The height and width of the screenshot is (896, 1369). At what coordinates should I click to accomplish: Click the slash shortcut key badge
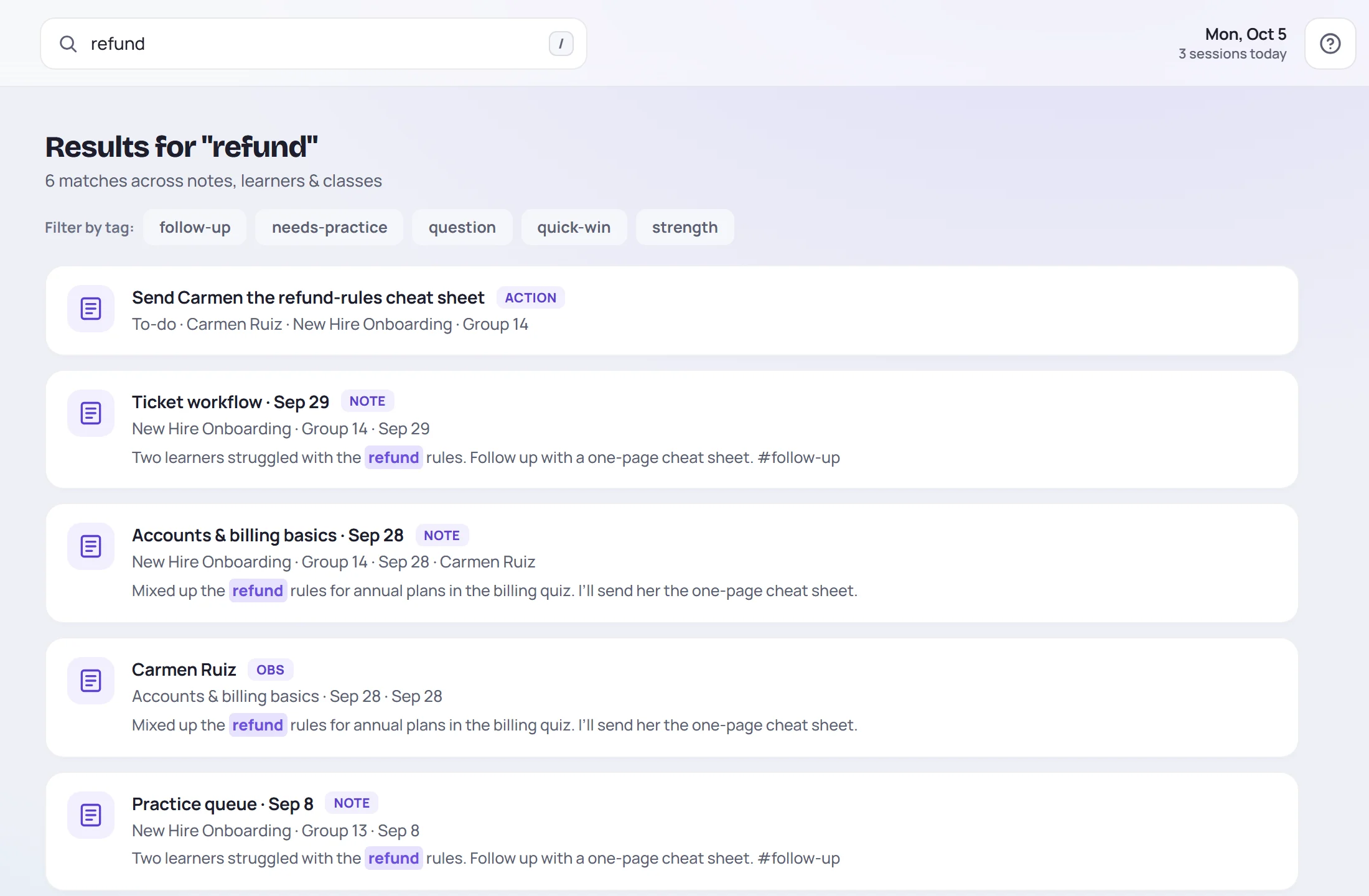click(561, 44)
